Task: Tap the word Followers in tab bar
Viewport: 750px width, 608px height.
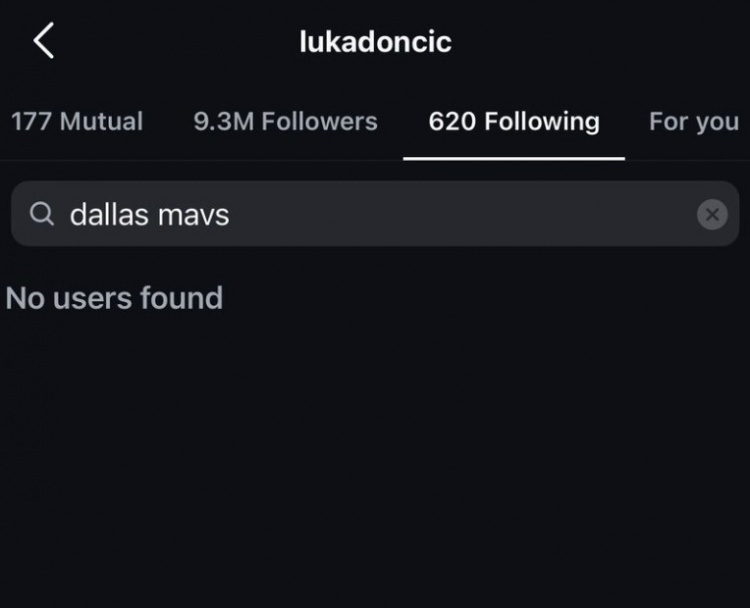Action: click(x=318, y=122)
